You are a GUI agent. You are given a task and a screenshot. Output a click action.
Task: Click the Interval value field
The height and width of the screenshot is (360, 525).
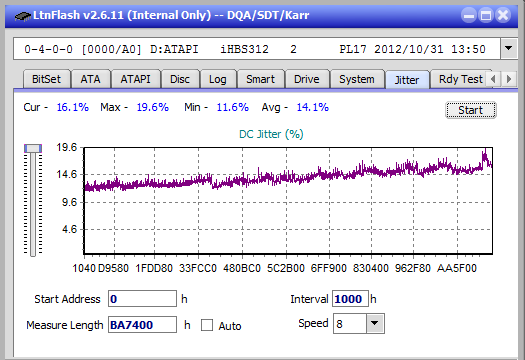(350, 299)
